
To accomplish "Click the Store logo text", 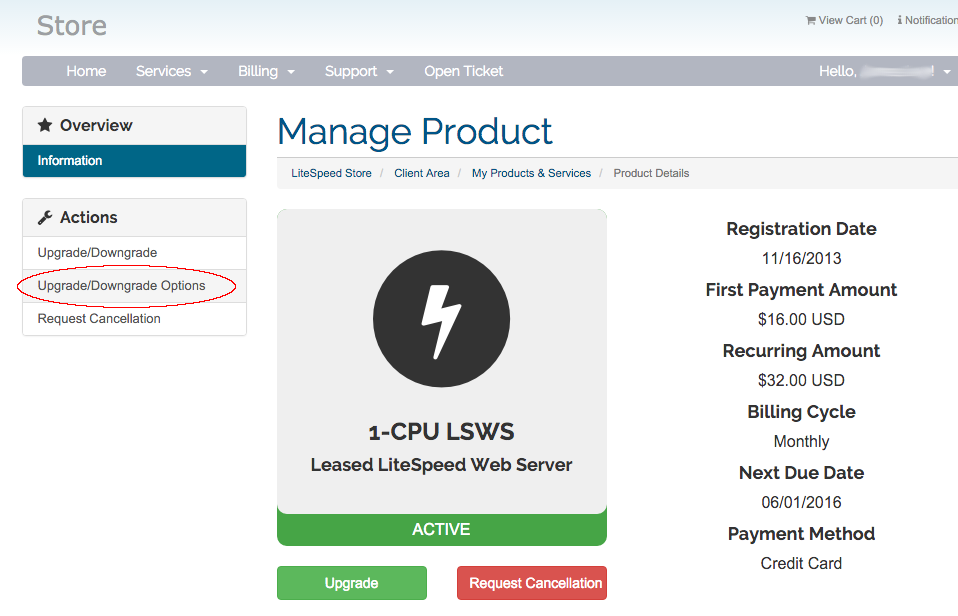I will (71, 26).
